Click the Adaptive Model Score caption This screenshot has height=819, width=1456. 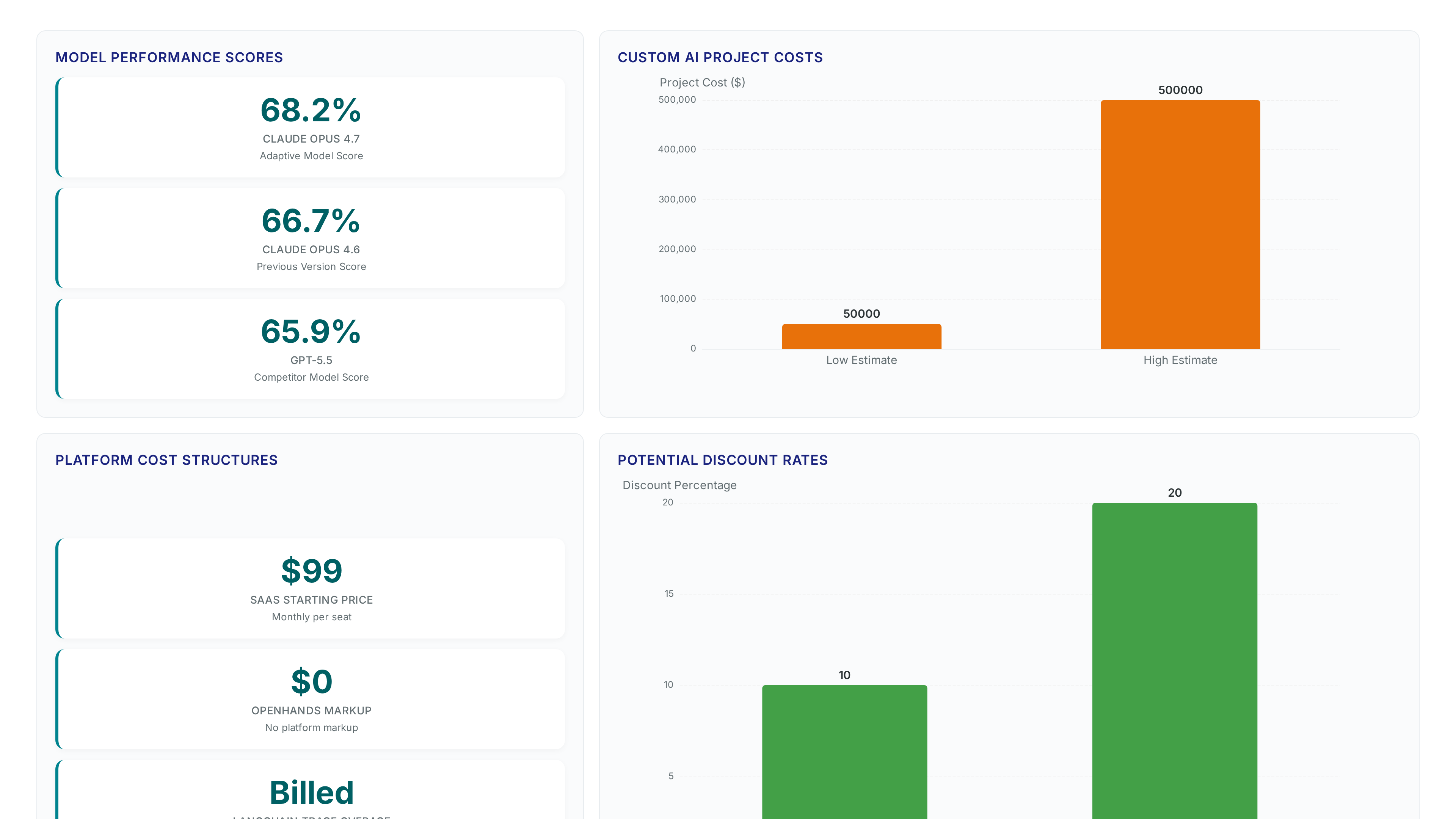click(x=311, y=156)
